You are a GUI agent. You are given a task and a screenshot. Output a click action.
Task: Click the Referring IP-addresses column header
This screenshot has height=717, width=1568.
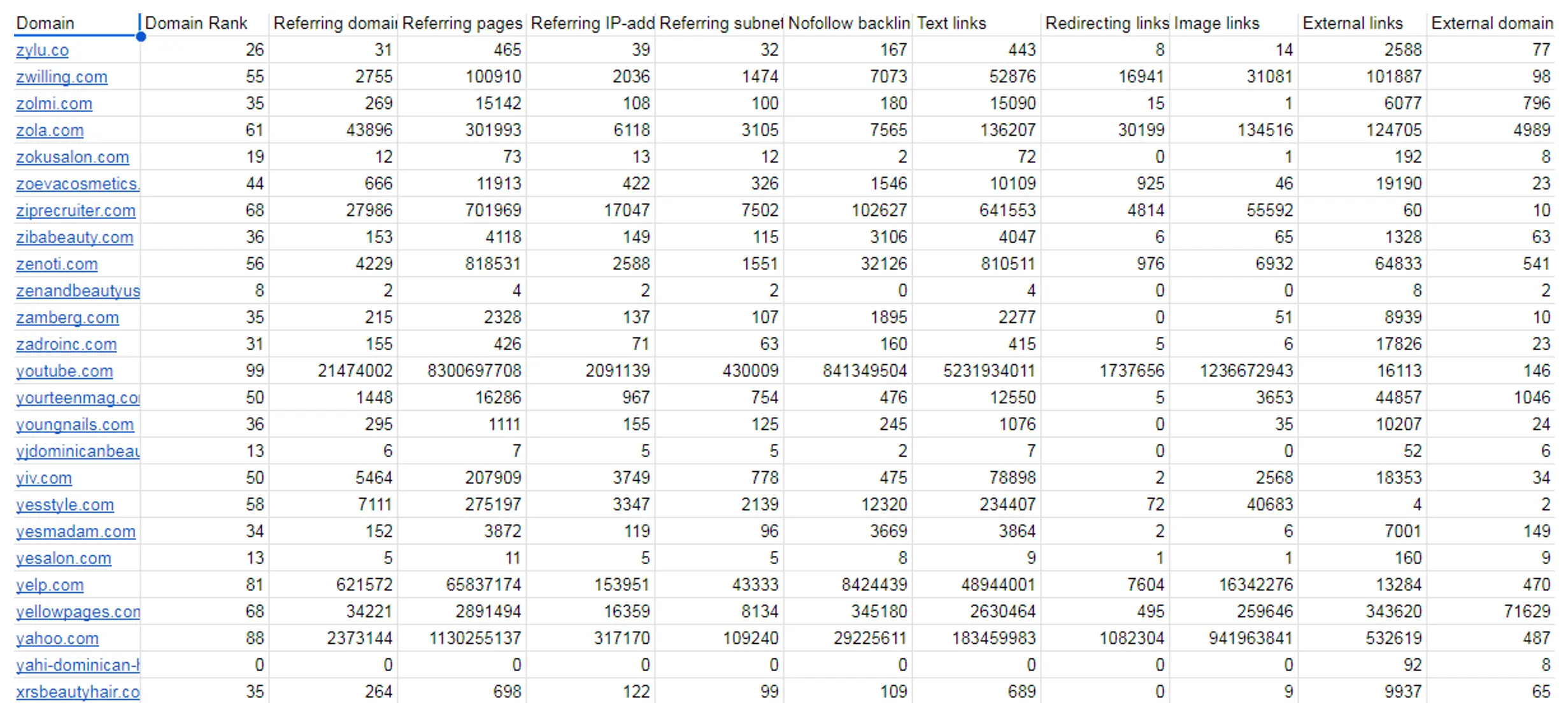[x=592, y=23]
